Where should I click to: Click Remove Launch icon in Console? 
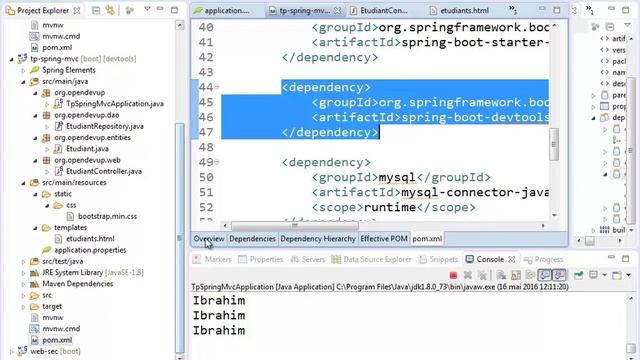(468, 275)
